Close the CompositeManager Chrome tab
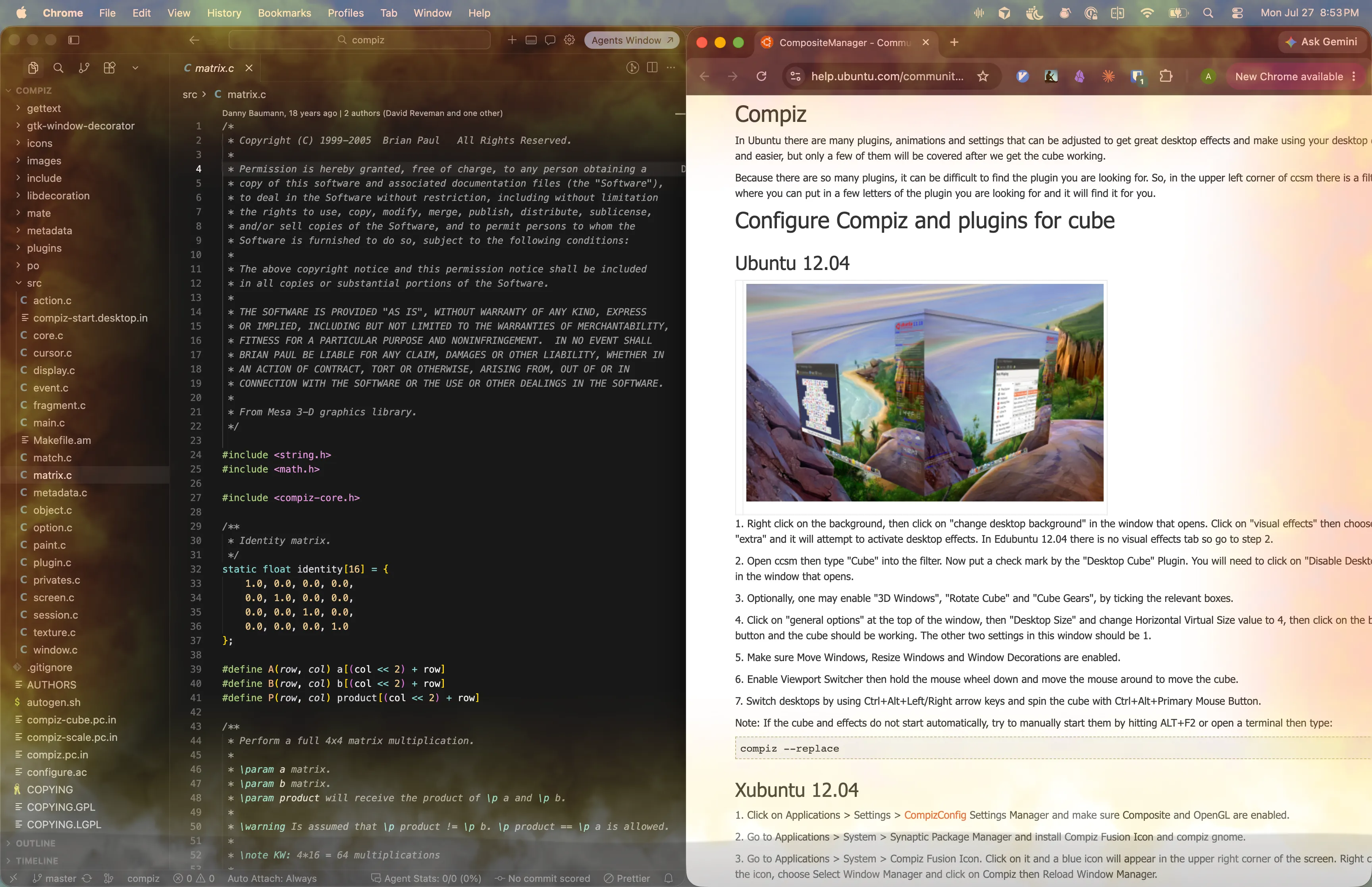Screen dimensions: 1372x887 click(x=926, y=42)
